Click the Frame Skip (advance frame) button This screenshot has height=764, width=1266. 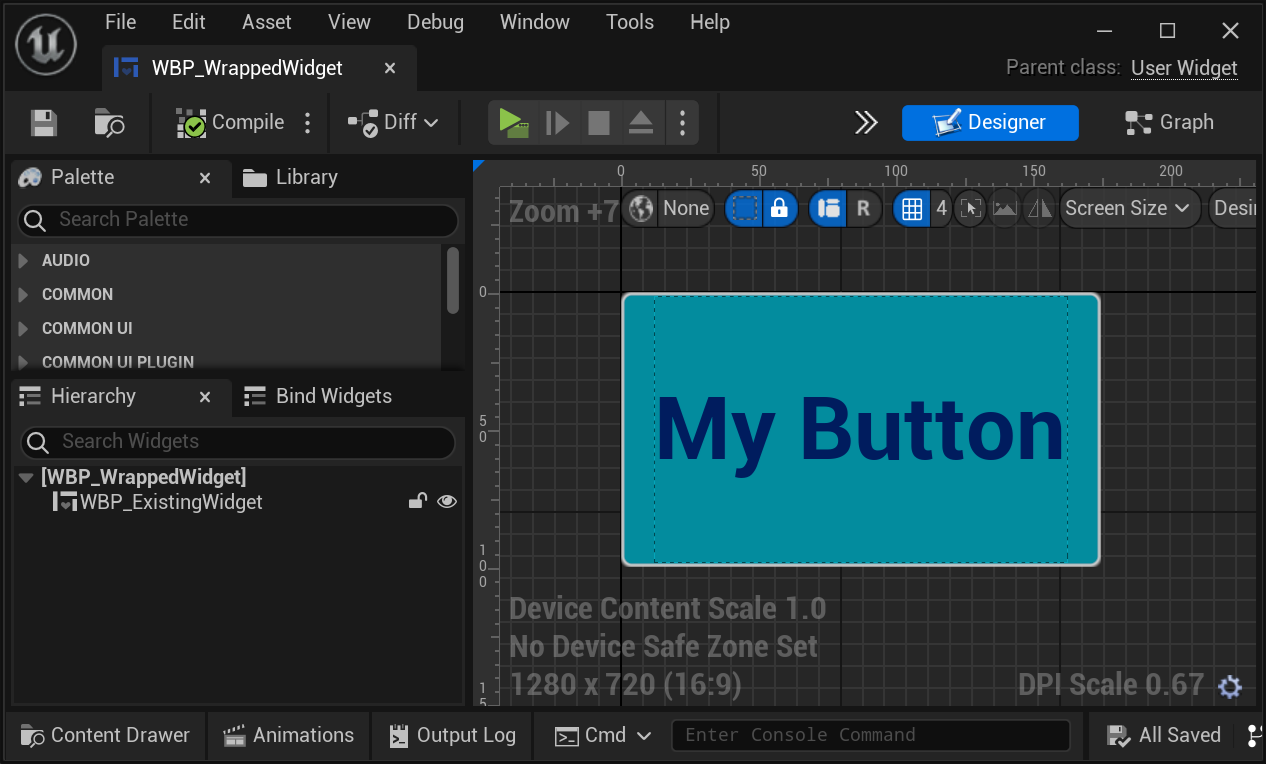pyautogui.click(x=557, y=123)
